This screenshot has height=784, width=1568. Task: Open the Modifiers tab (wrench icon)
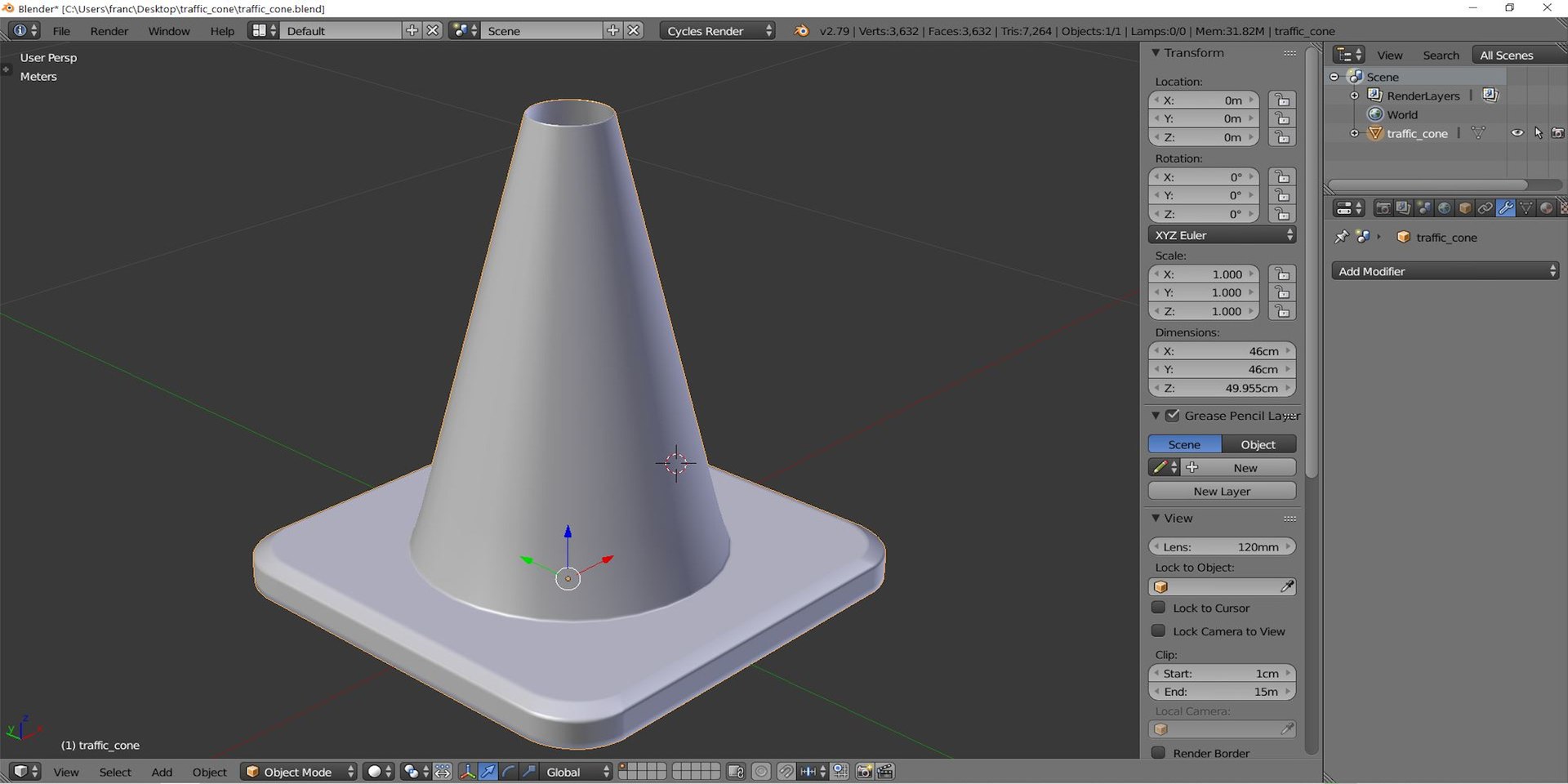coord(1505,208)
